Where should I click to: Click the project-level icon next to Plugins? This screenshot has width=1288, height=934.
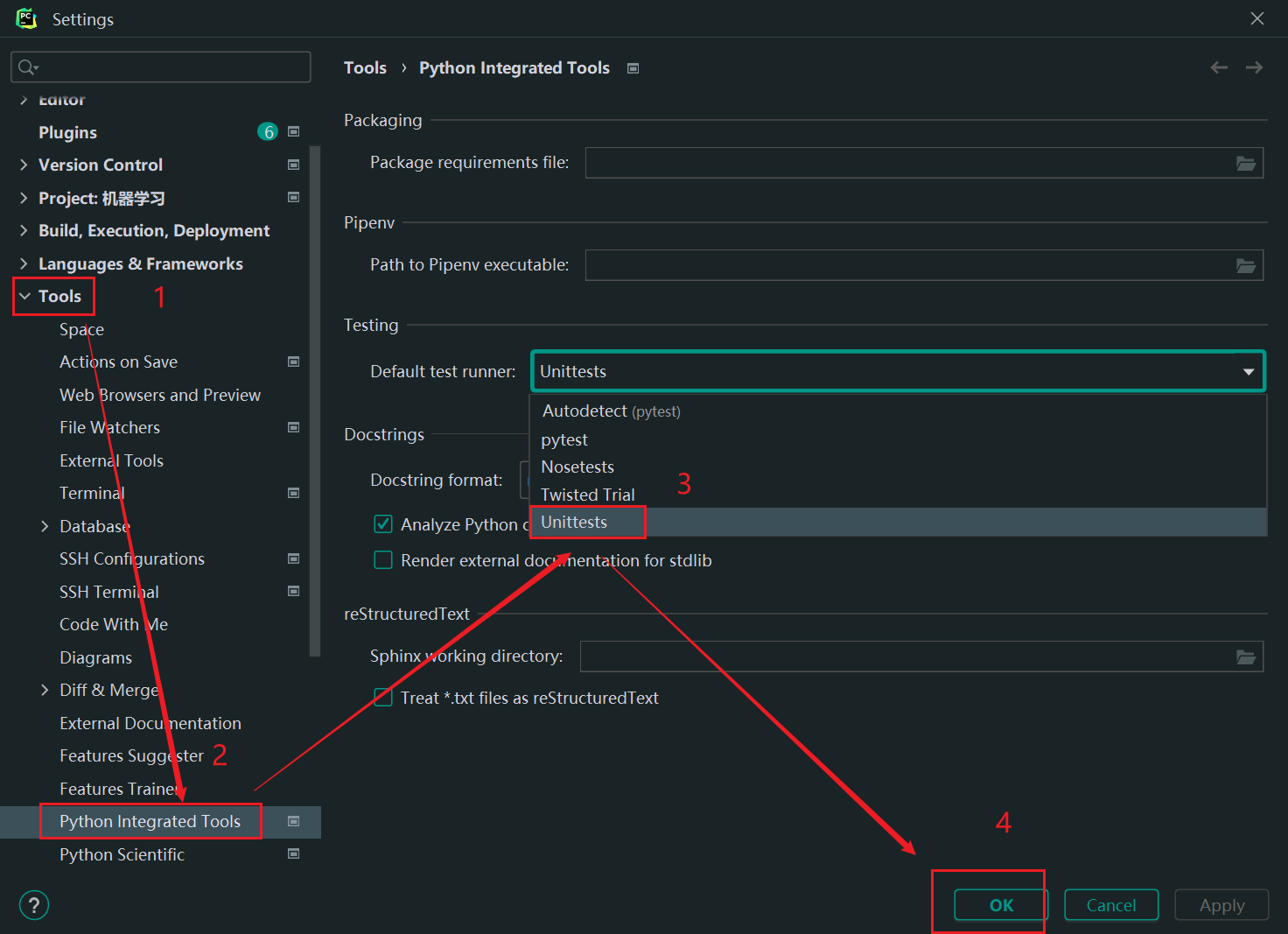pyautogui.click(x=294, y=131)
